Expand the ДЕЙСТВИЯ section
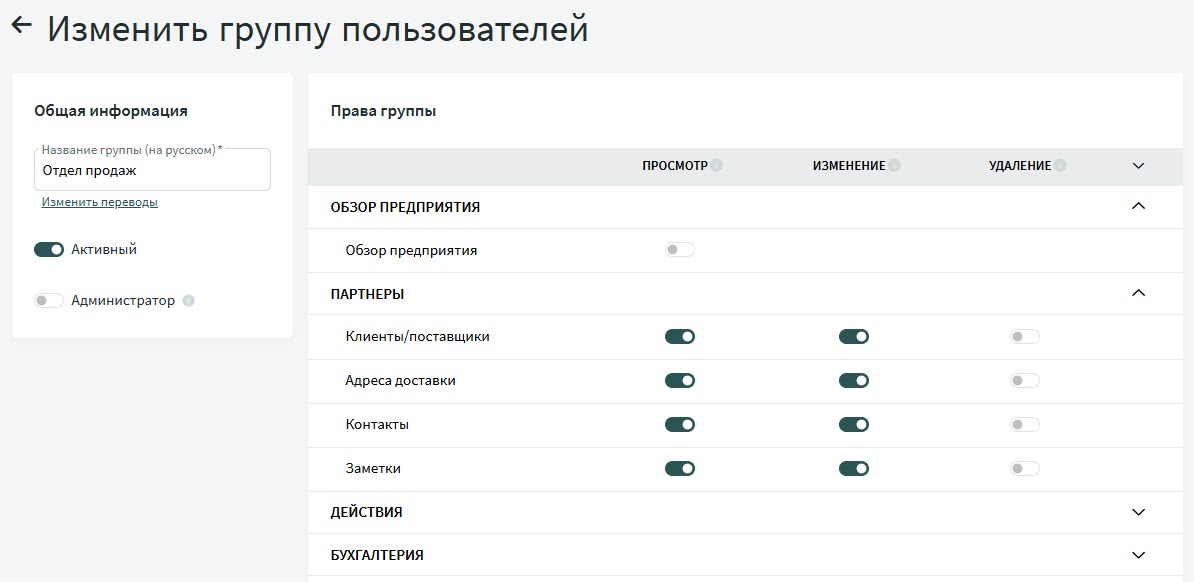 [x=1137, y=512]
